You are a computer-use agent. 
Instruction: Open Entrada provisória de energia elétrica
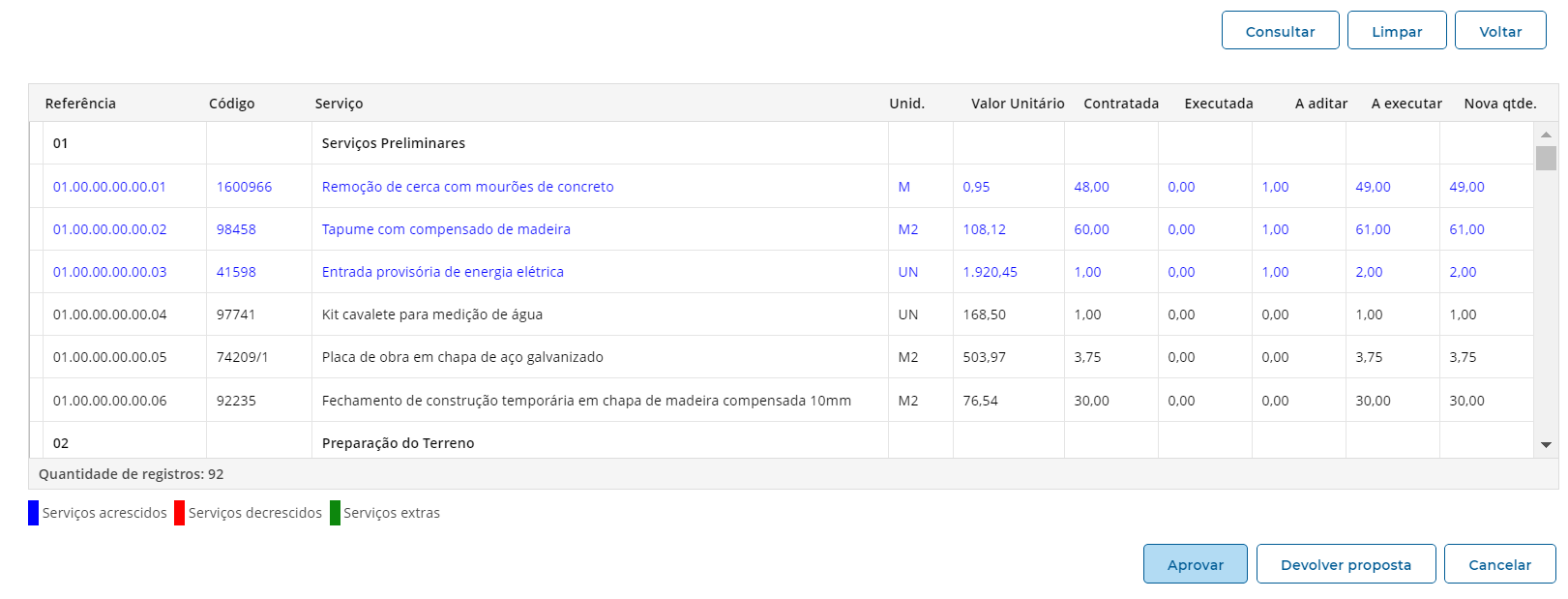[x=442, y=272]
